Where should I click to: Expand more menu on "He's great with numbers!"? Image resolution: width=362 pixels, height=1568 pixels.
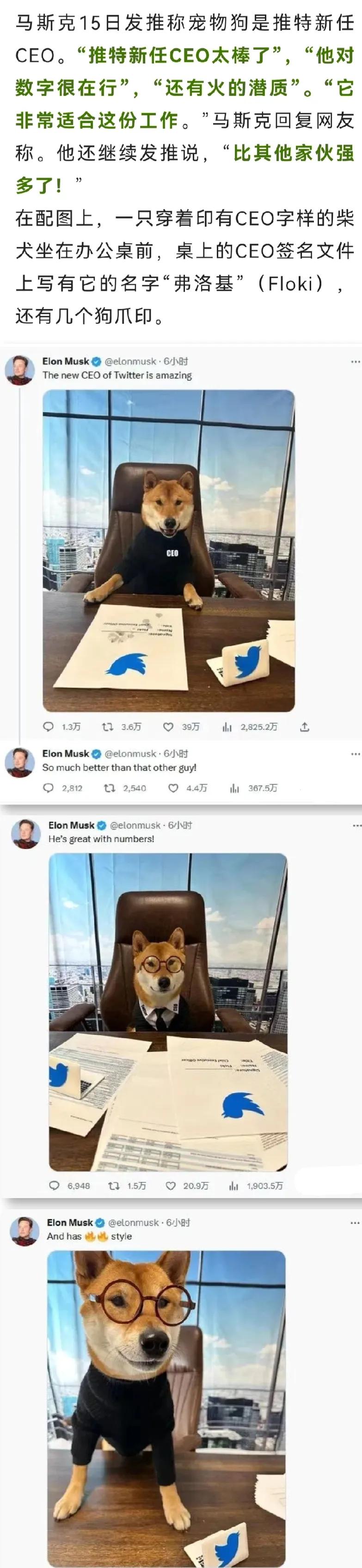356,825
